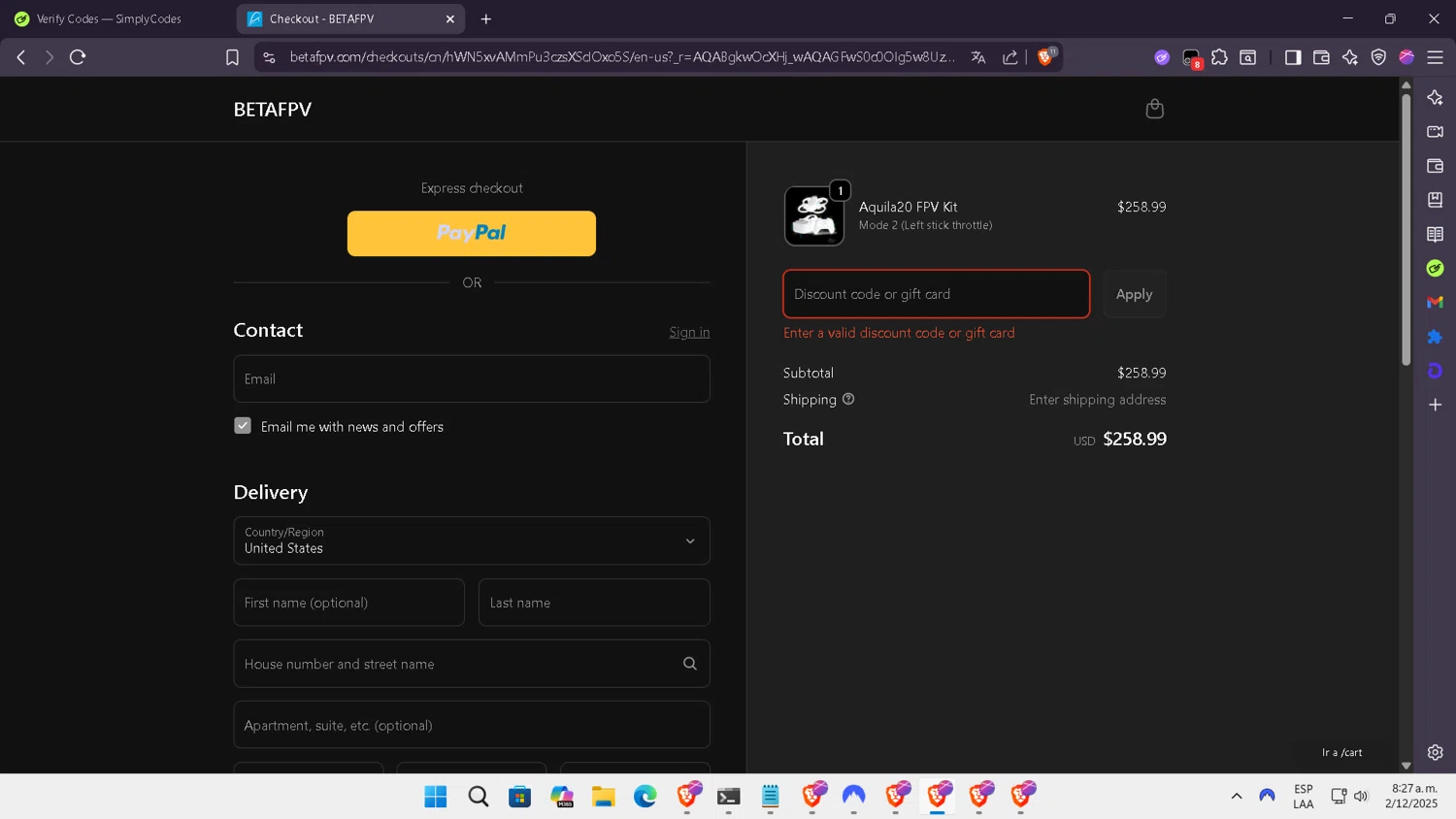Open the Gmail icon in sidebar
The image size is (1456, 819).
1435,303
